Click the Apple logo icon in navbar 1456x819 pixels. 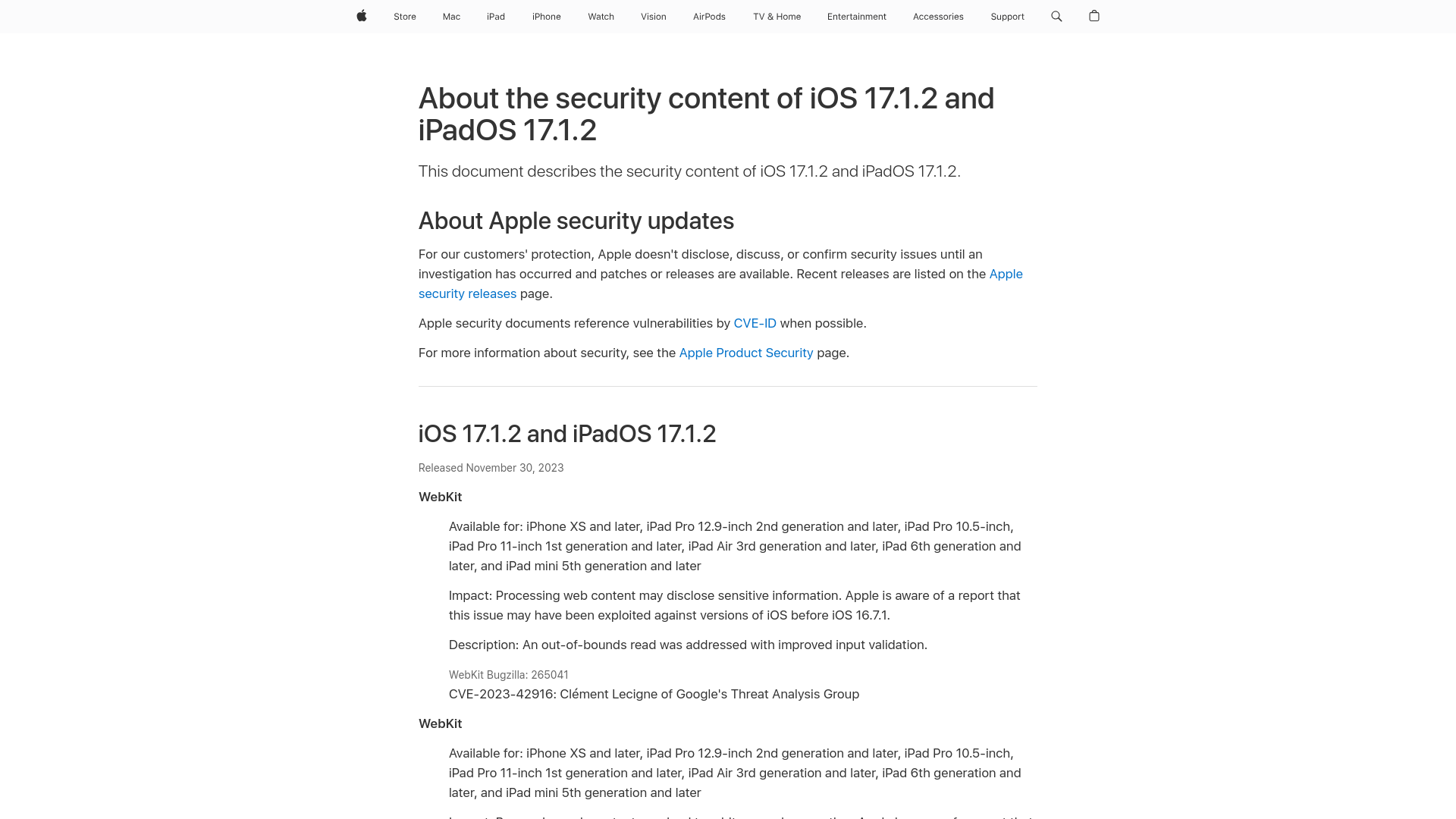click(x=362, y=16)
